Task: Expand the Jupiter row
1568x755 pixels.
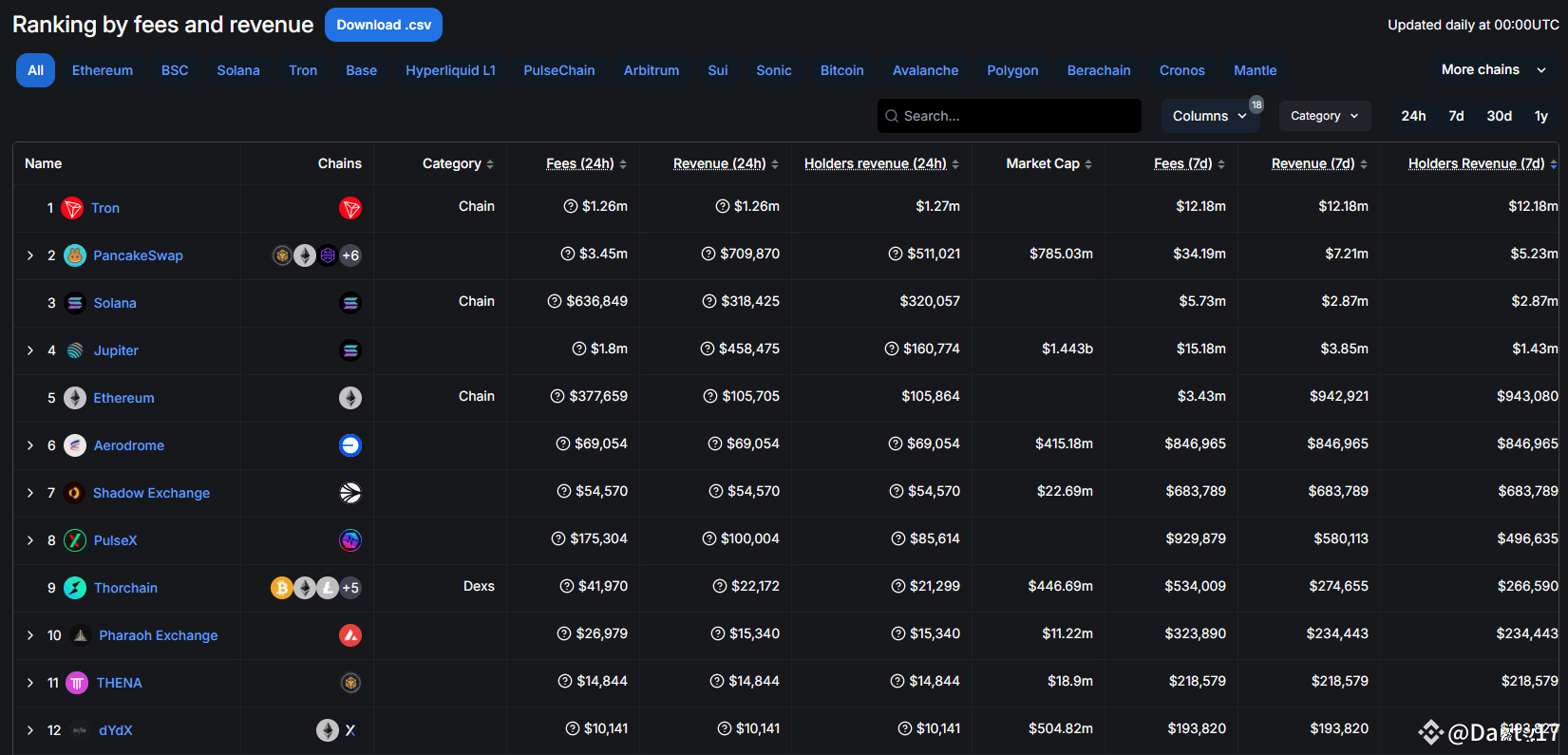Action: (30, 350)
